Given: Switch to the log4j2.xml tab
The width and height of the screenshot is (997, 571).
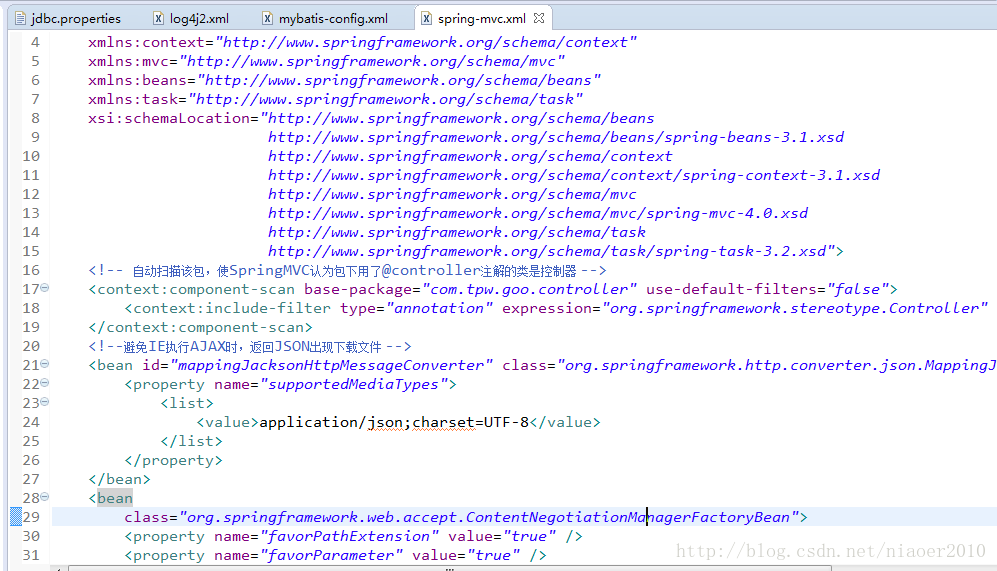Looking at the screenshot, I should pos(191,18).
